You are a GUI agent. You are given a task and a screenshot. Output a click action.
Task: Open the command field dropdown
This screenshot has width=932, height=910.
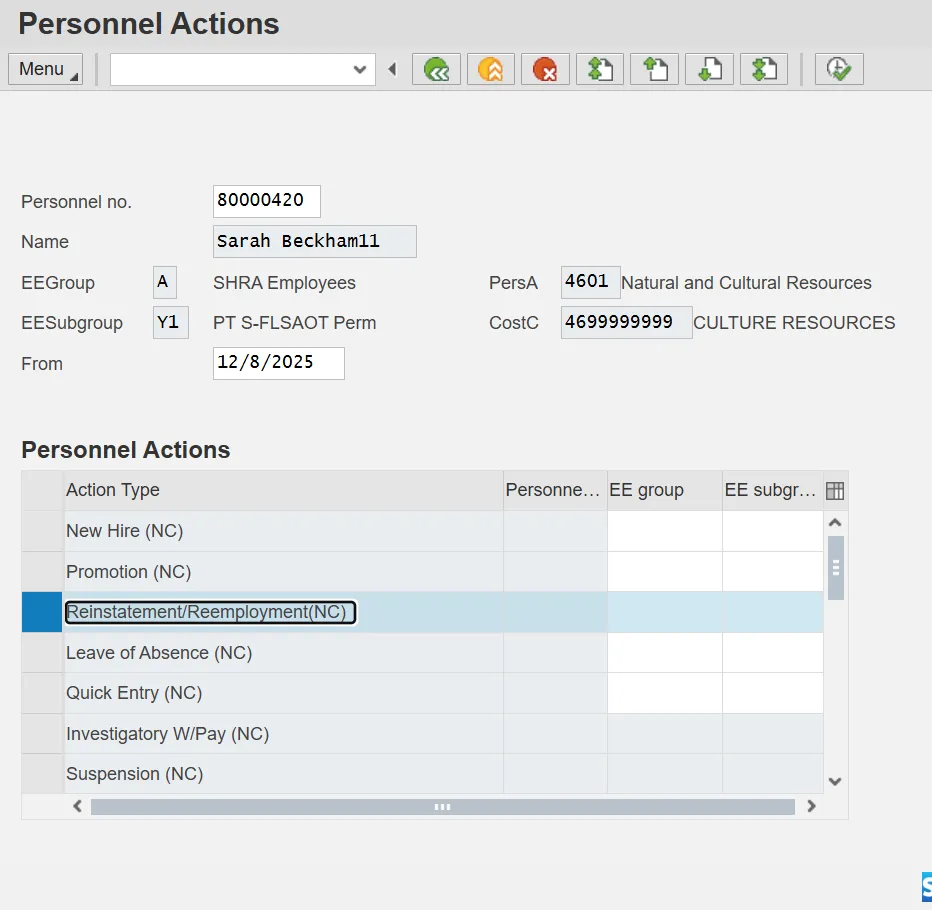tap(360, 69)
